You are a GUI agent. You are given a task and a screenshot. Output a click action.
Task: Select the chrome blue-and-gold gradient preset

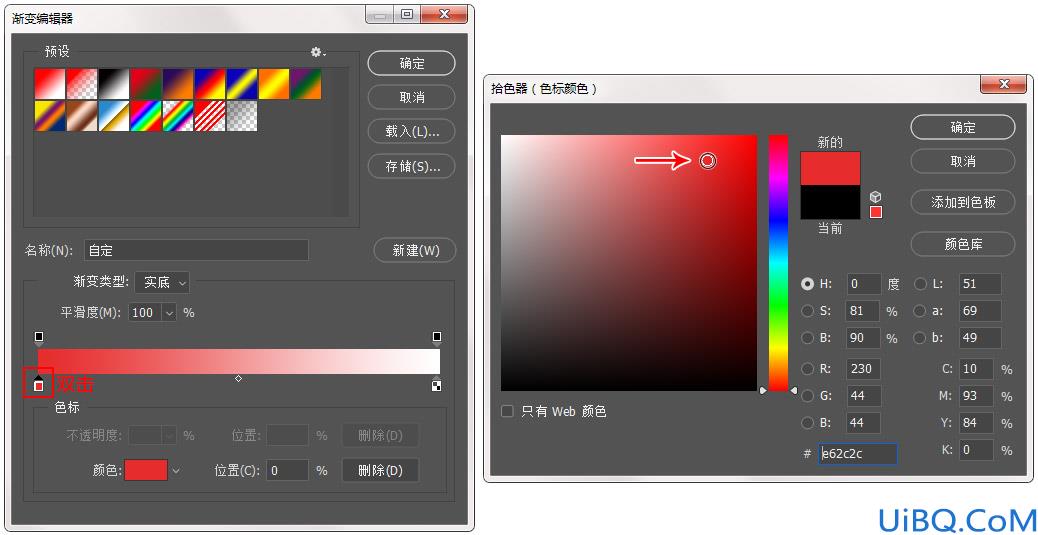tap(114, 116)
